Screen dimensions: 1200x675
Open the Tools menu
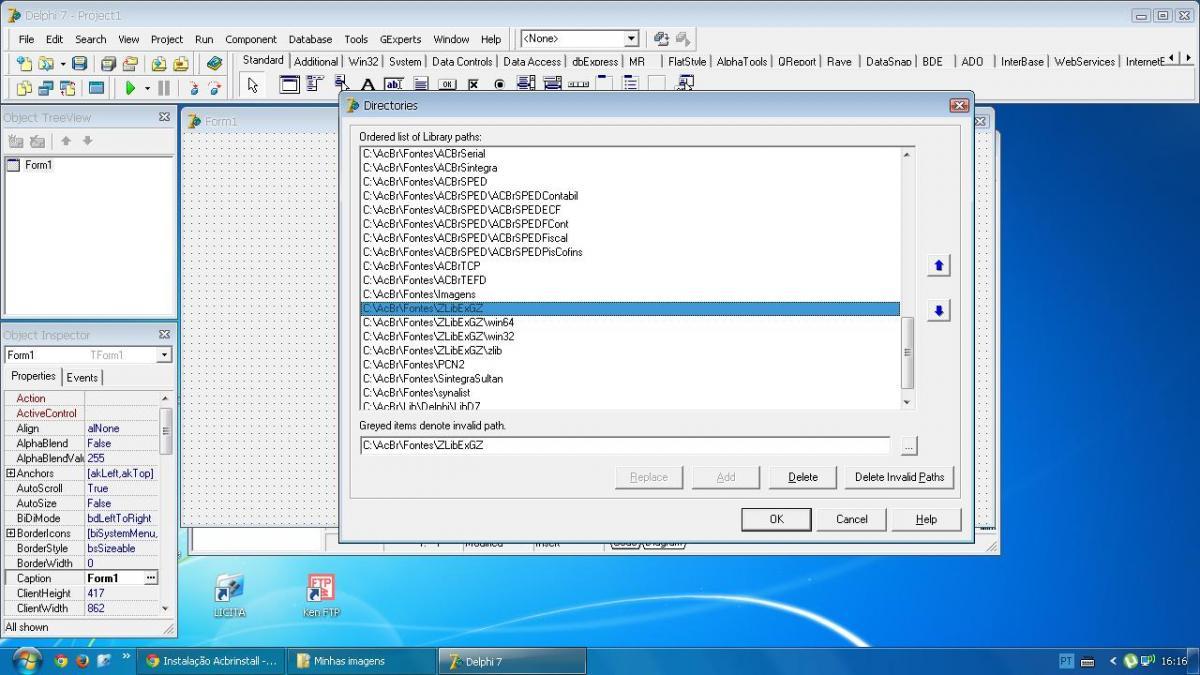[x=356, y=39]
